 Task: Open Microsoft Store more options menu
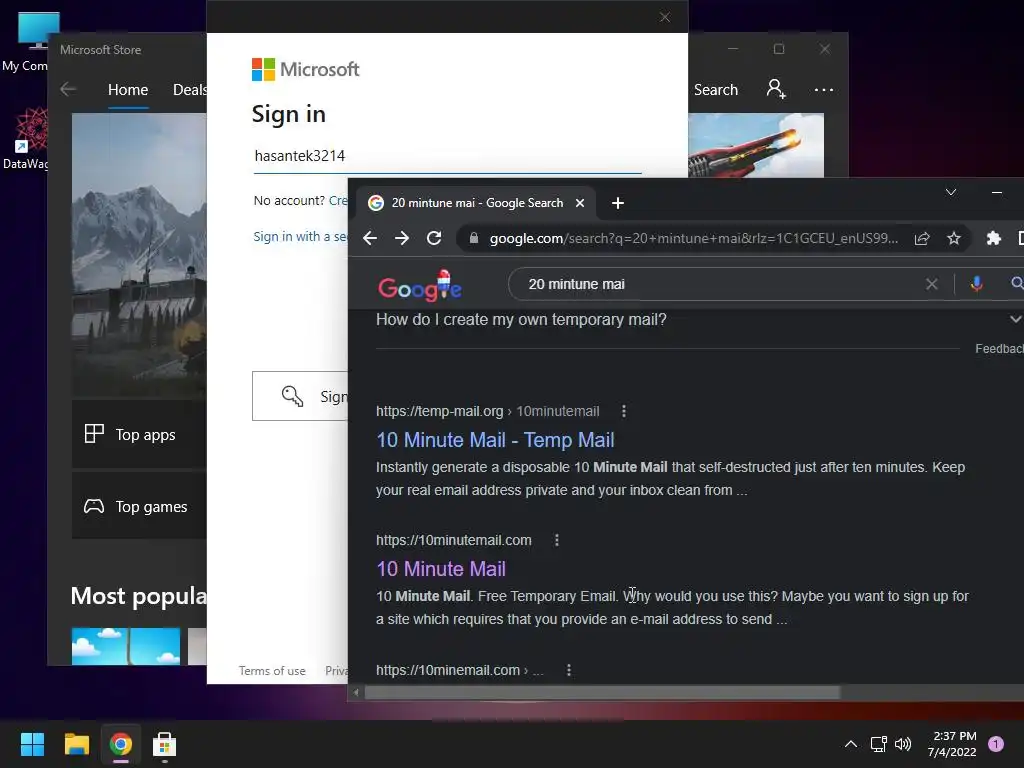coord(824,89)
